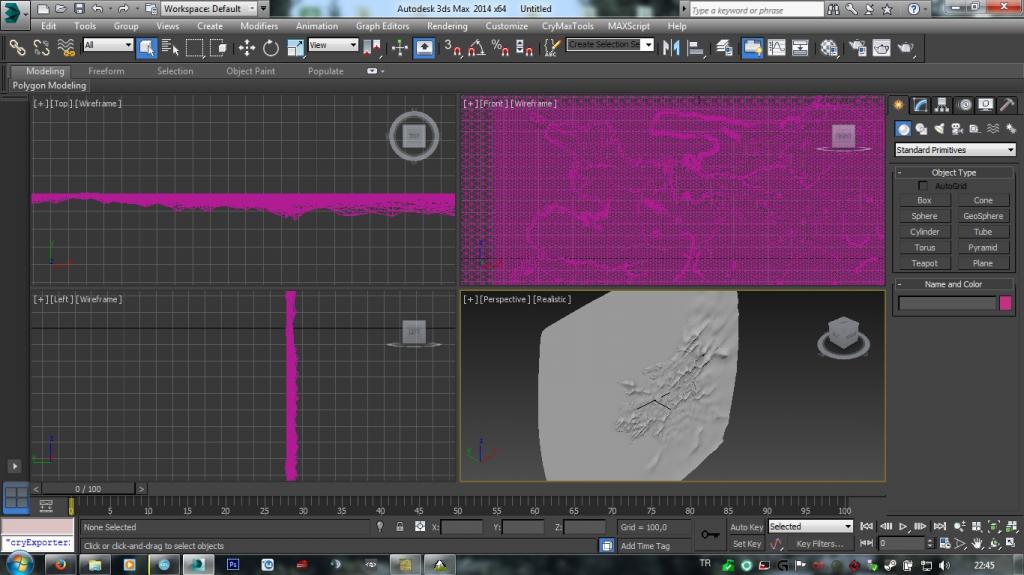Click the Select and Link chain icon
1024x575 pixels.
click(x=17, y=48)
